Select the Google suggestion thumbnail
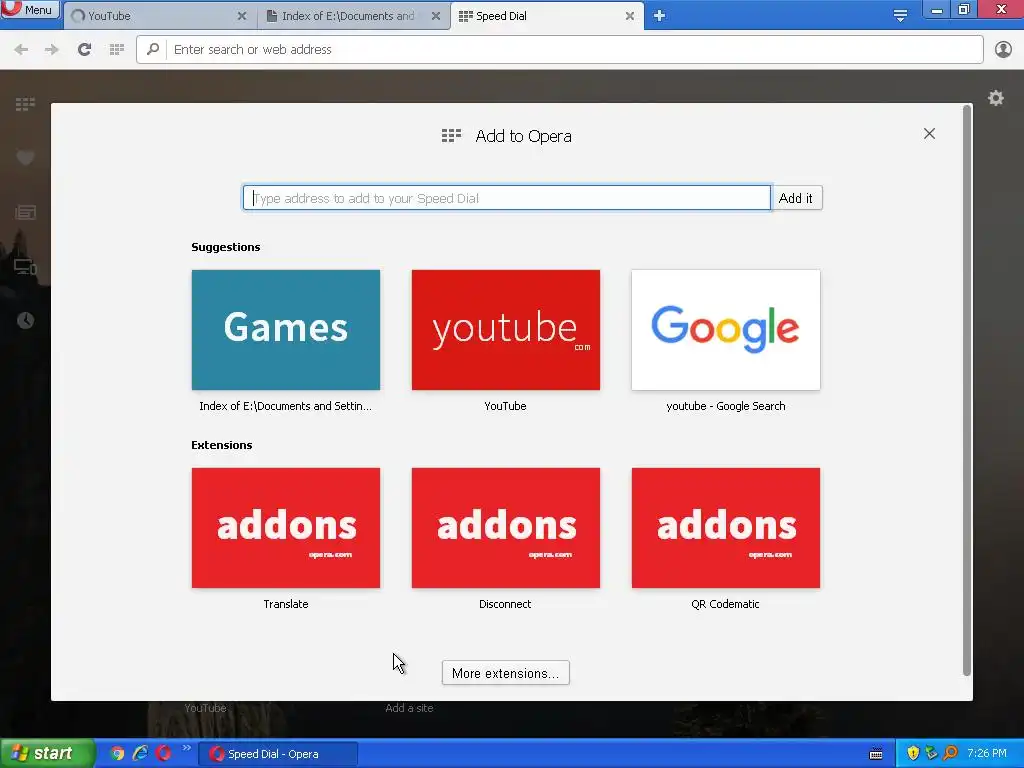This screenshot has height=768, width=1024. 726,330
